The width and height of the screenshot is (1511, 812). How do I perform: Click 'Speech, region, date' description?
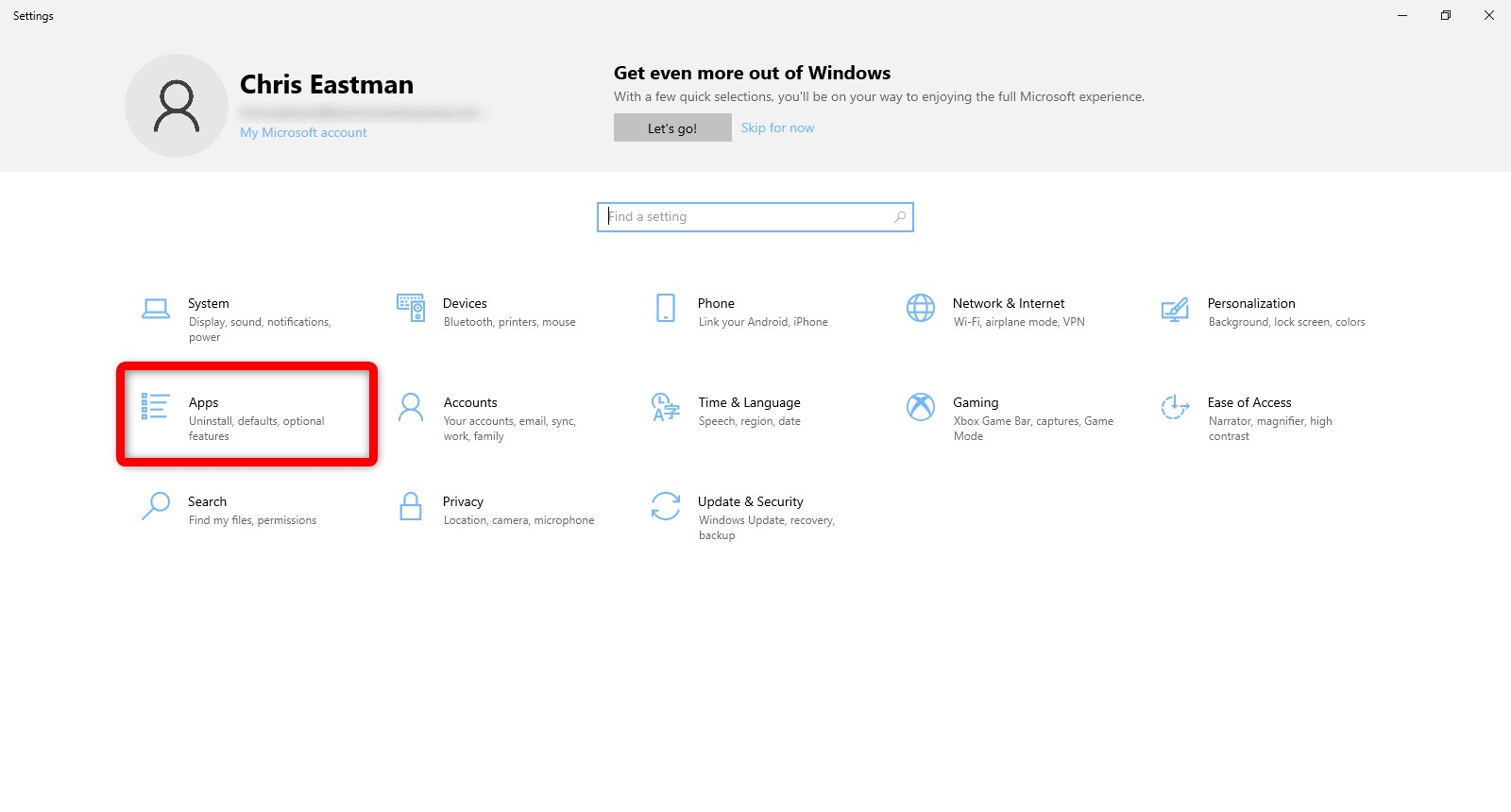click(750, 421)
